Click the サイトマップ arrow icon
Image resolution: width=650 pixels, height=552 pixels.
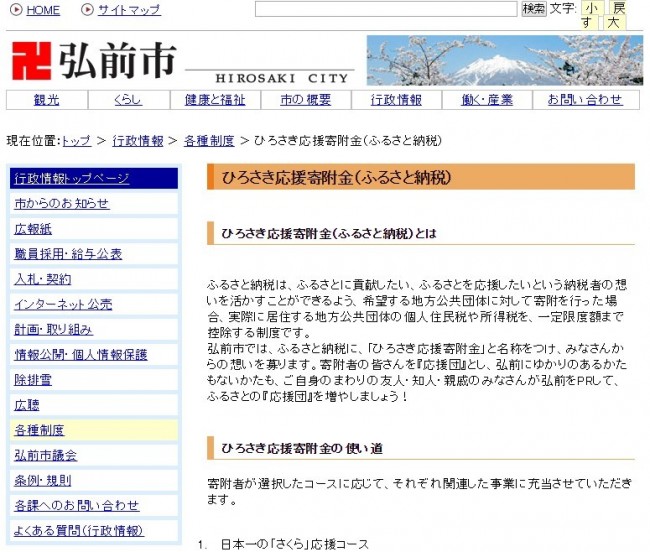87,10
